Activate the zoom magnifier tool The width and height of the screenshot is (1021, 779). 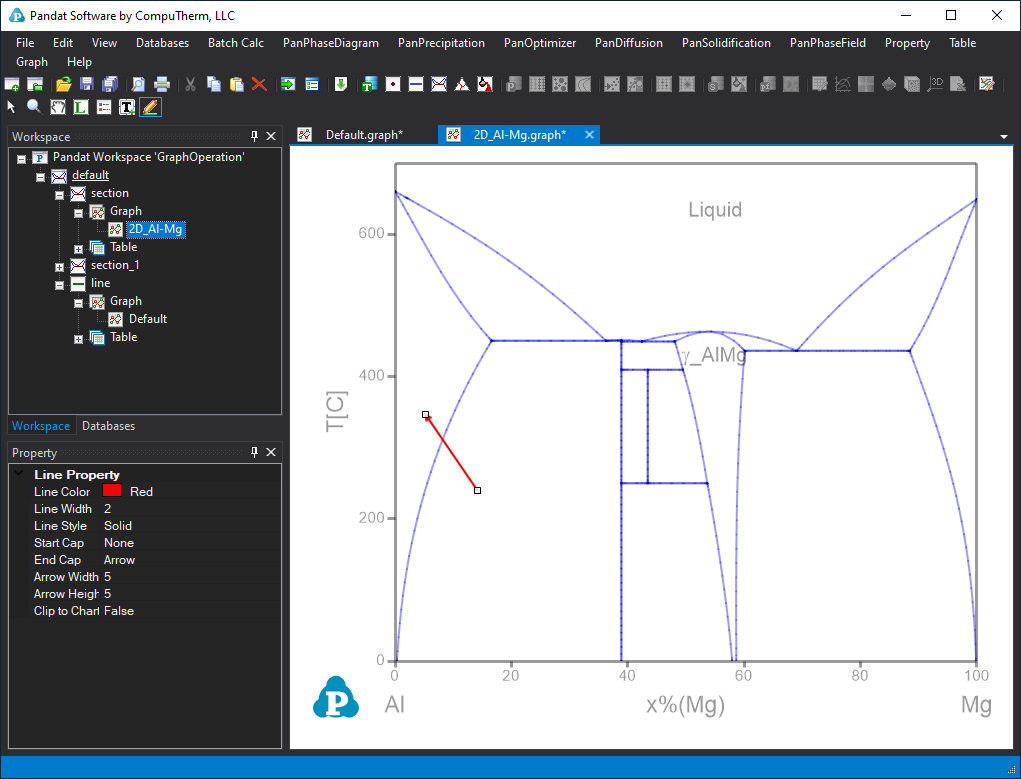coord(34,106)
